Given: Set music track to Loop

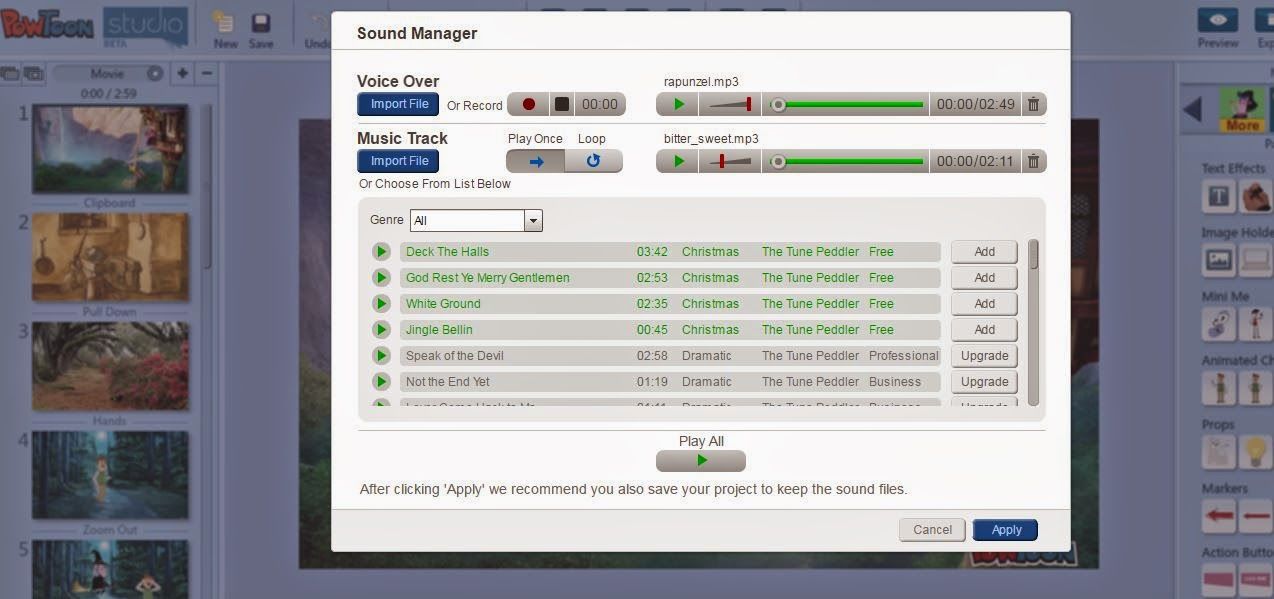Looking at the screenshot, I should coord(593,161).
